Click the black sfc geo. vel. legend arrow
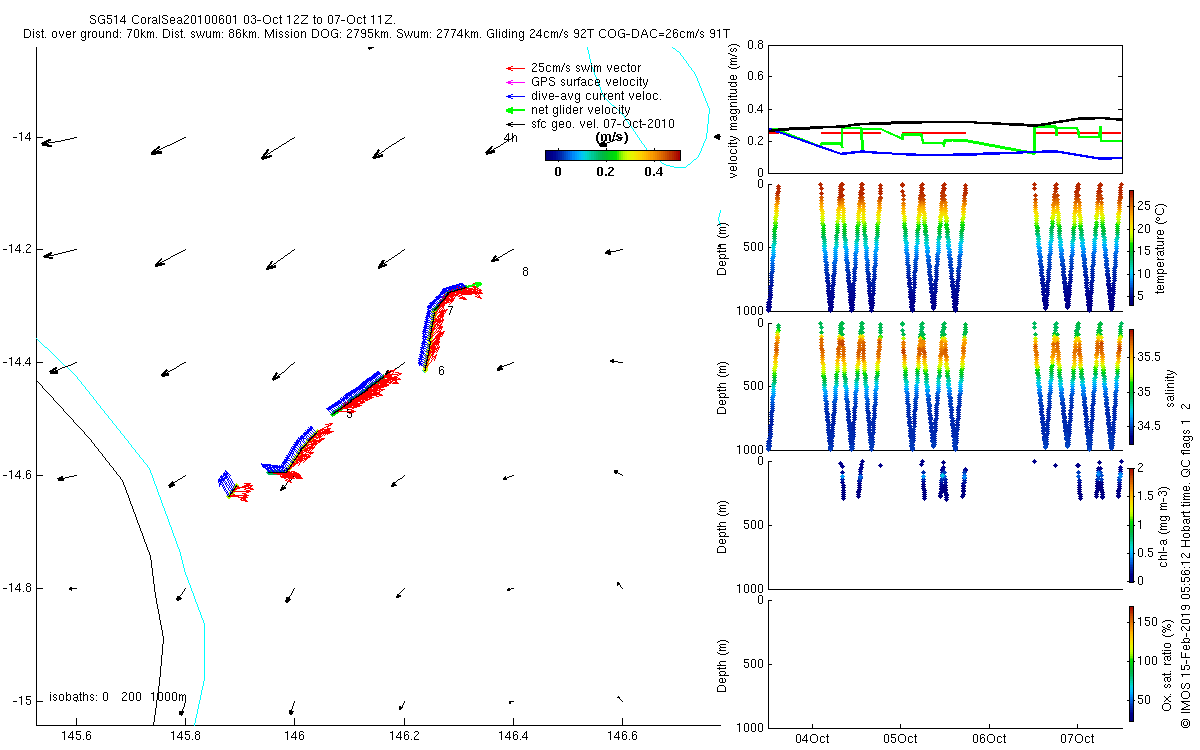Image resolution: width=1200 pixels, height=750 pixels. pyautogui.click(x=514, y=124)
